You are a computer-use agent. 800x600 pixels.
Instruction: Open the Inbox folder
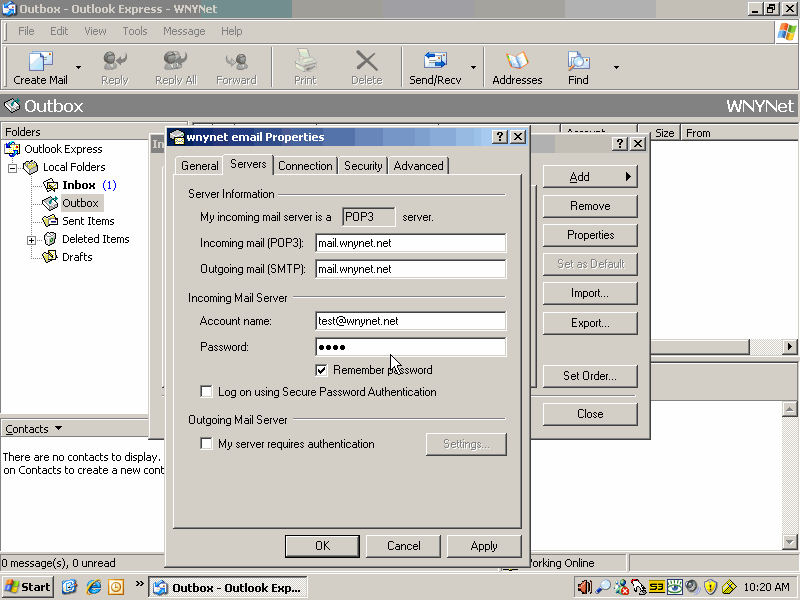coord(79,185)
